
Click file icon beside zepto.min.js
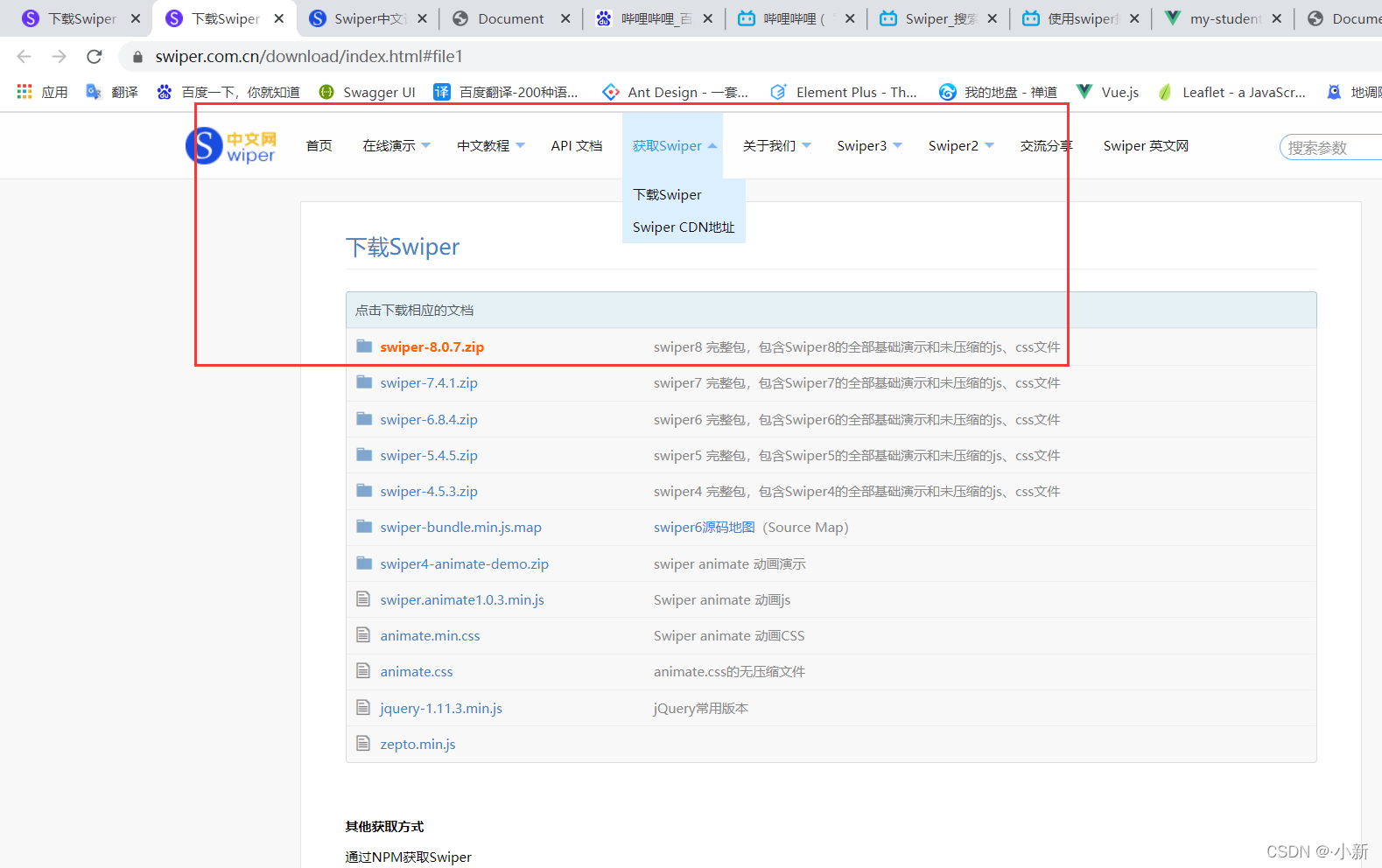363,743
